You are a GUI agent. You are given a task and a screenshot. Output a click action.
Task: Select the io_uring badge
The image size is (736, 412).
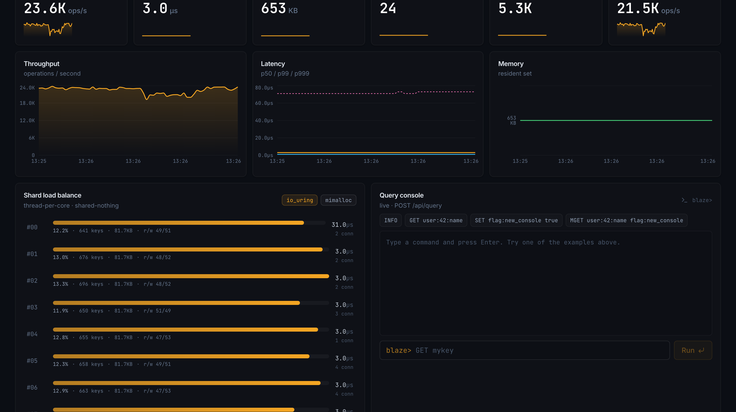[x=299, y=200]
